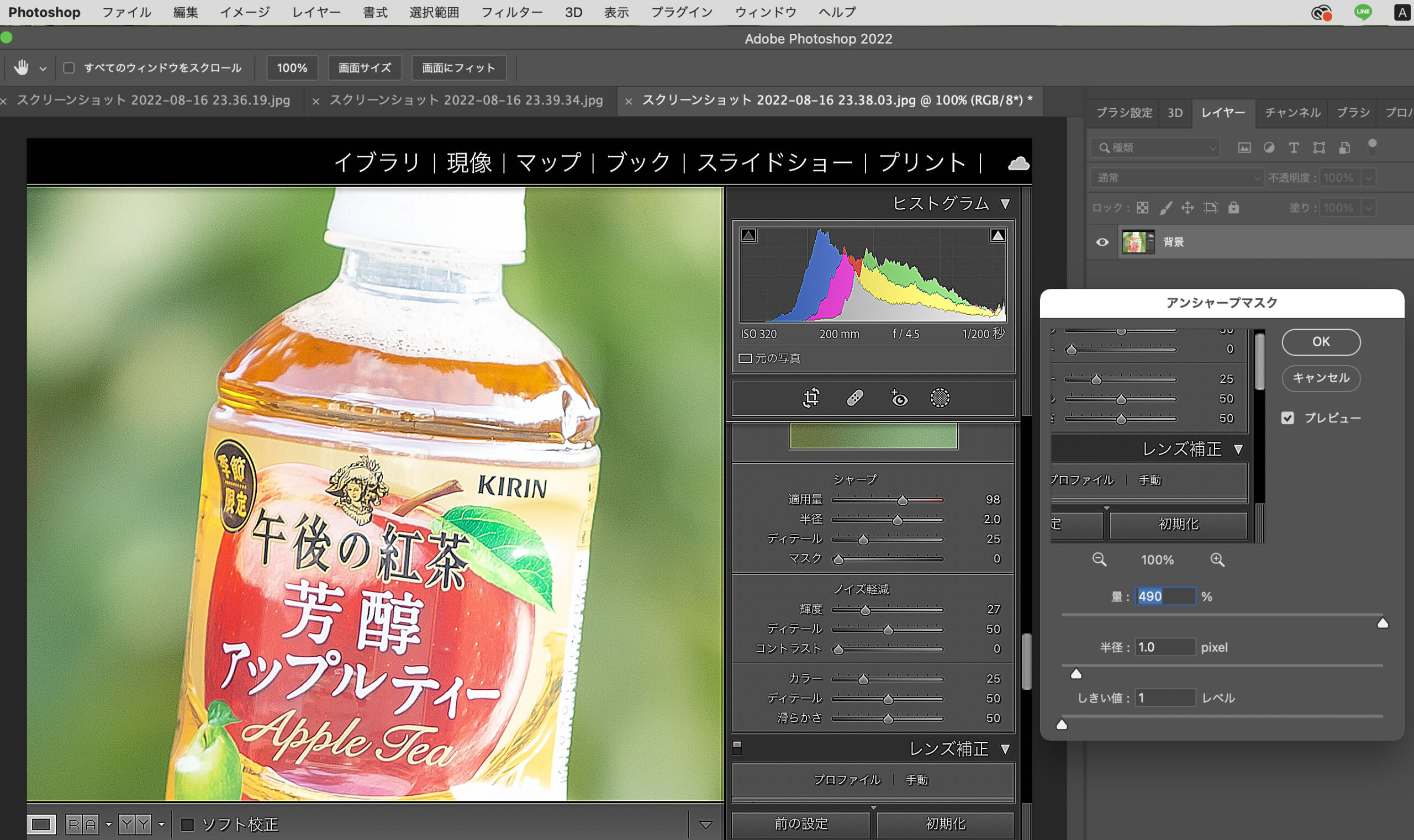Image resolution: width=1414 pixels, height=840 pixels.
Task: Close the 23.39.34.jpg document tab
Action: pyautogui.click(x=316, y=101)
